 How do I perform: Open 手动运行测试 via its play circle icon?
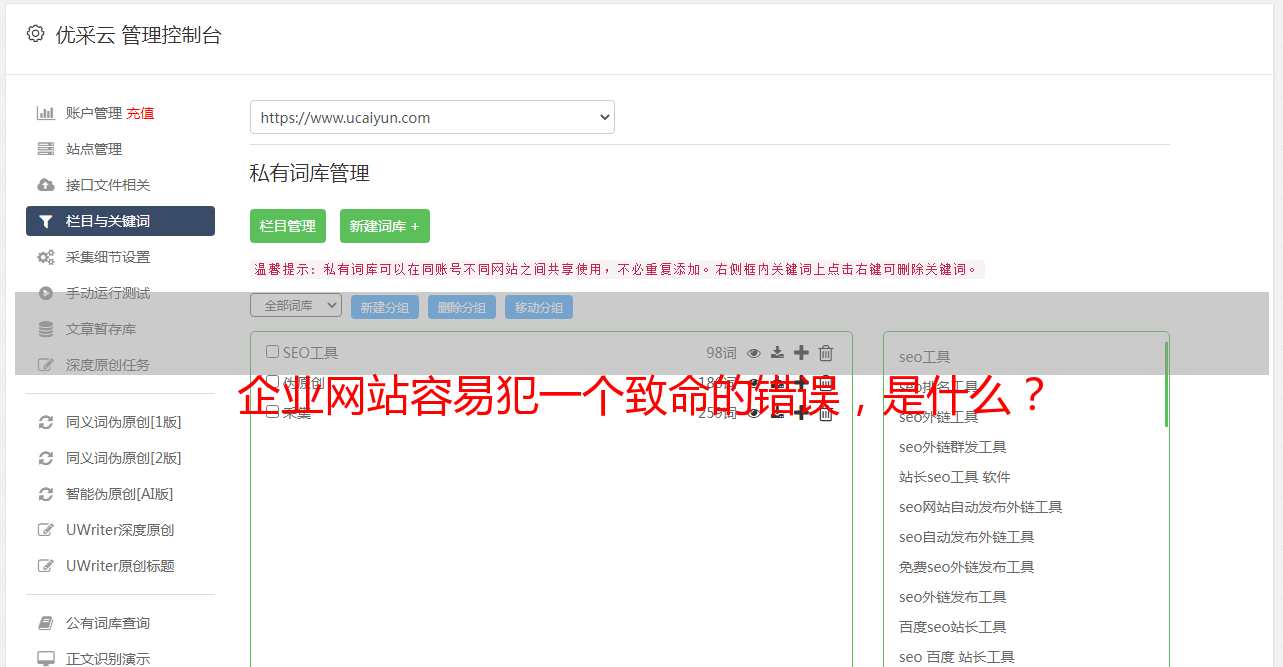[46, 293]
